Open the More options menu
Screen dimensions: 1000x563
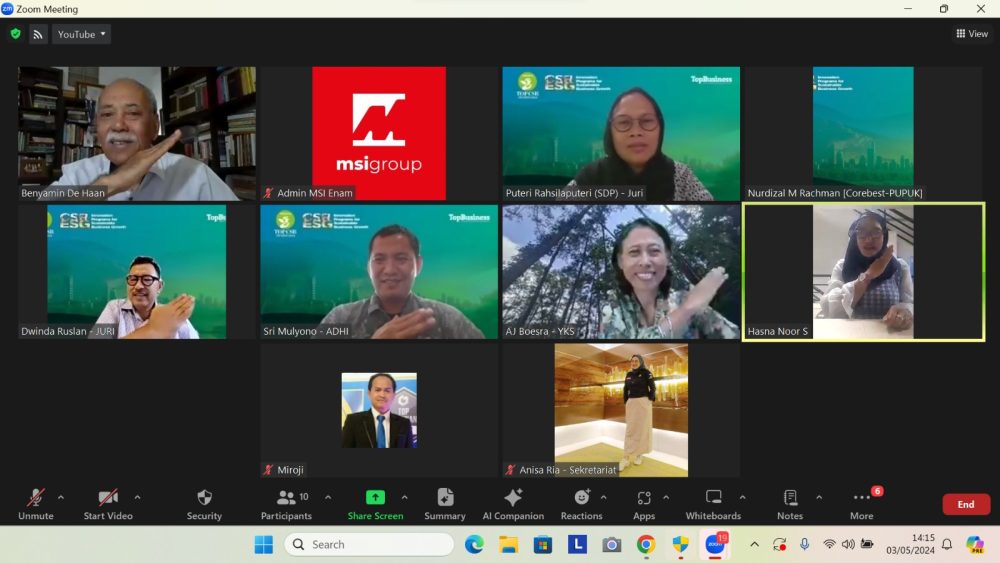click(862, 503)
